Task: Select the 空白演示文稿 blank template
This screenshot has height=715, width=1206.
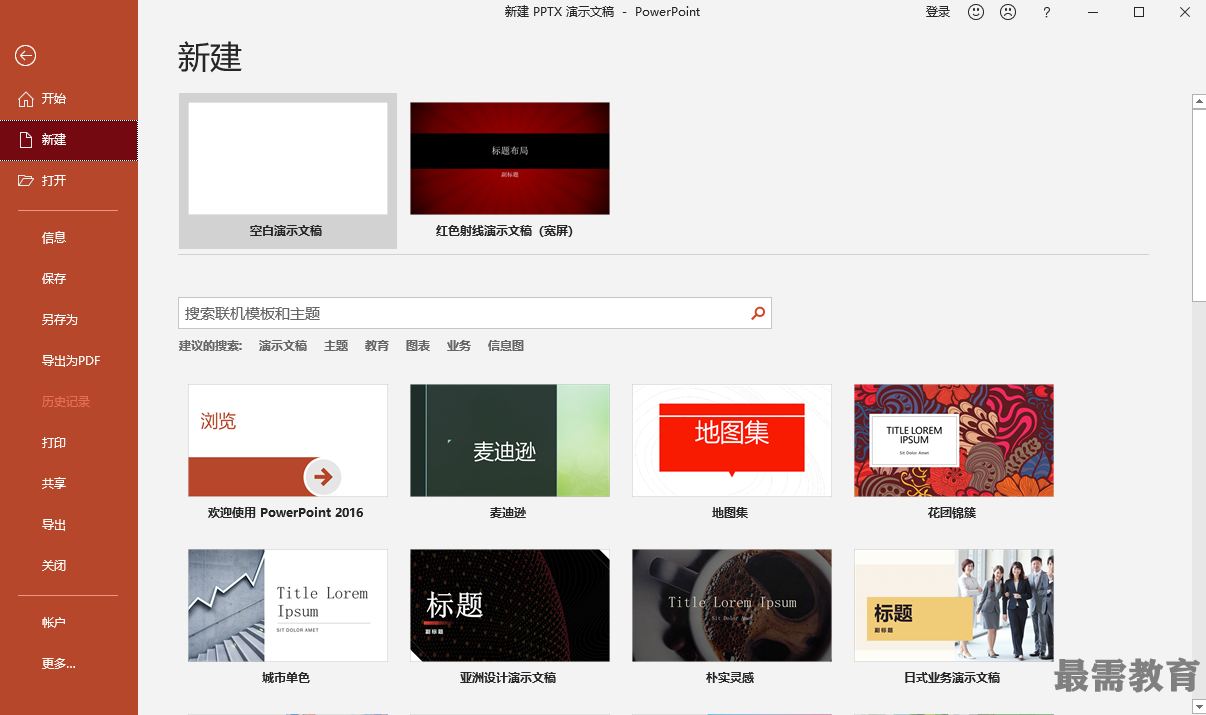Action: [x=288, y=171]
